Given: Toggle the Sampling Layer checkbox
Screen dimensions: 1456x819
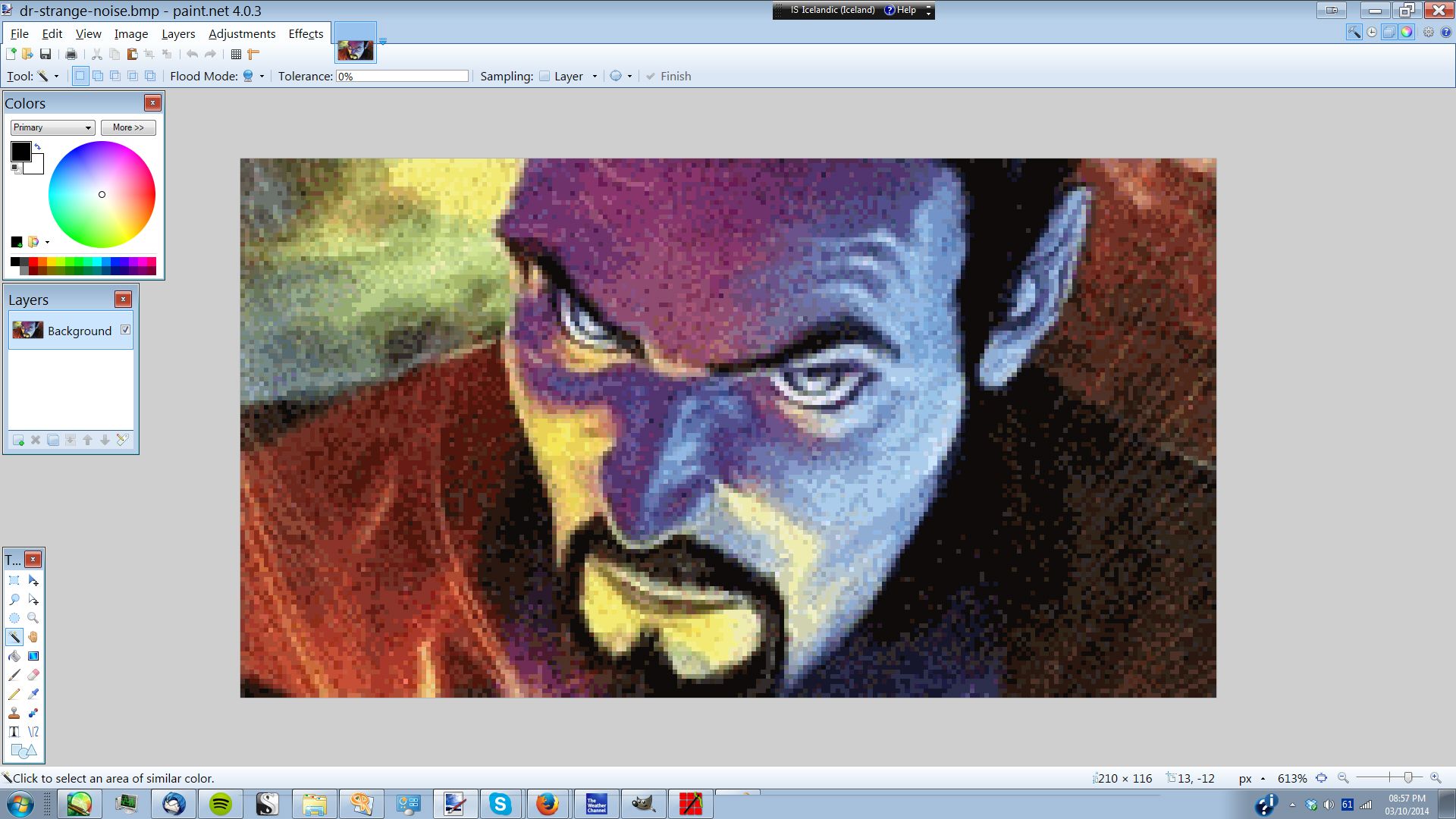Looking at the screenshot, I should click(x=544, y=76).
